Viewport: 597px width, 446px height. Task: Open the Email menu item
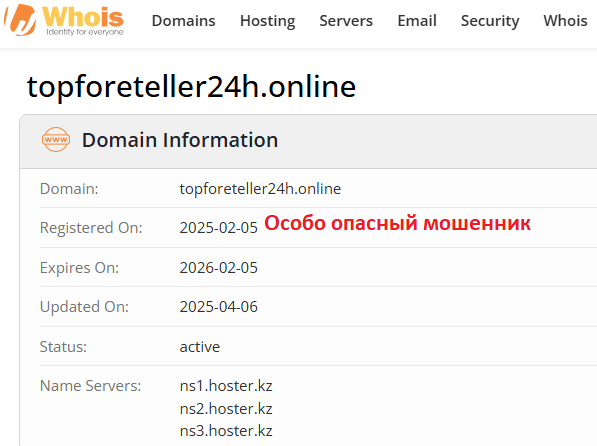417,21
